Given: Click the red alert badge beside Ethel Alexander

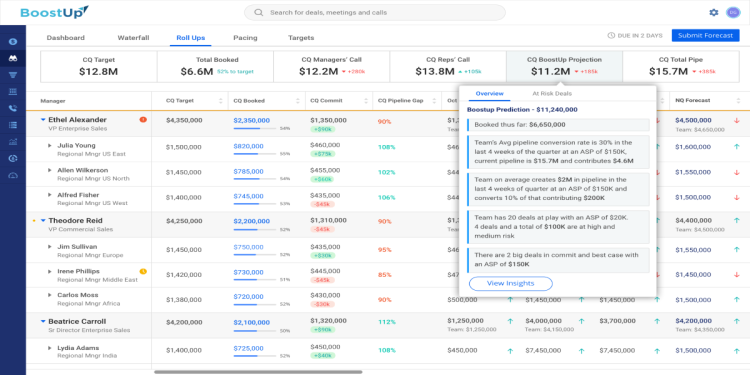Looking at the screenshot, I should pyautogui.click(x=143, y=120).
